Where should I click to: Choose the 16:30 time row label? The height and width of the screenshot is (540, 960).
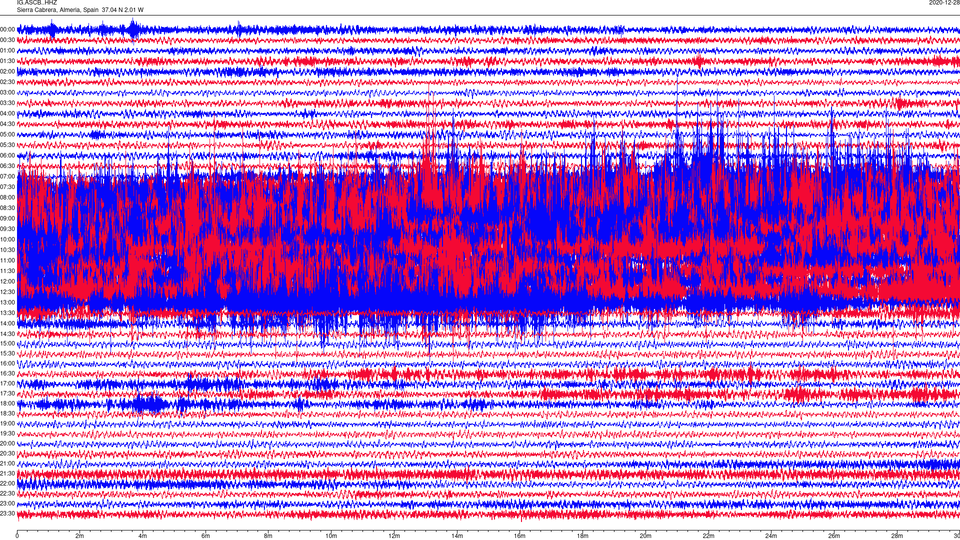coord(8,373)
